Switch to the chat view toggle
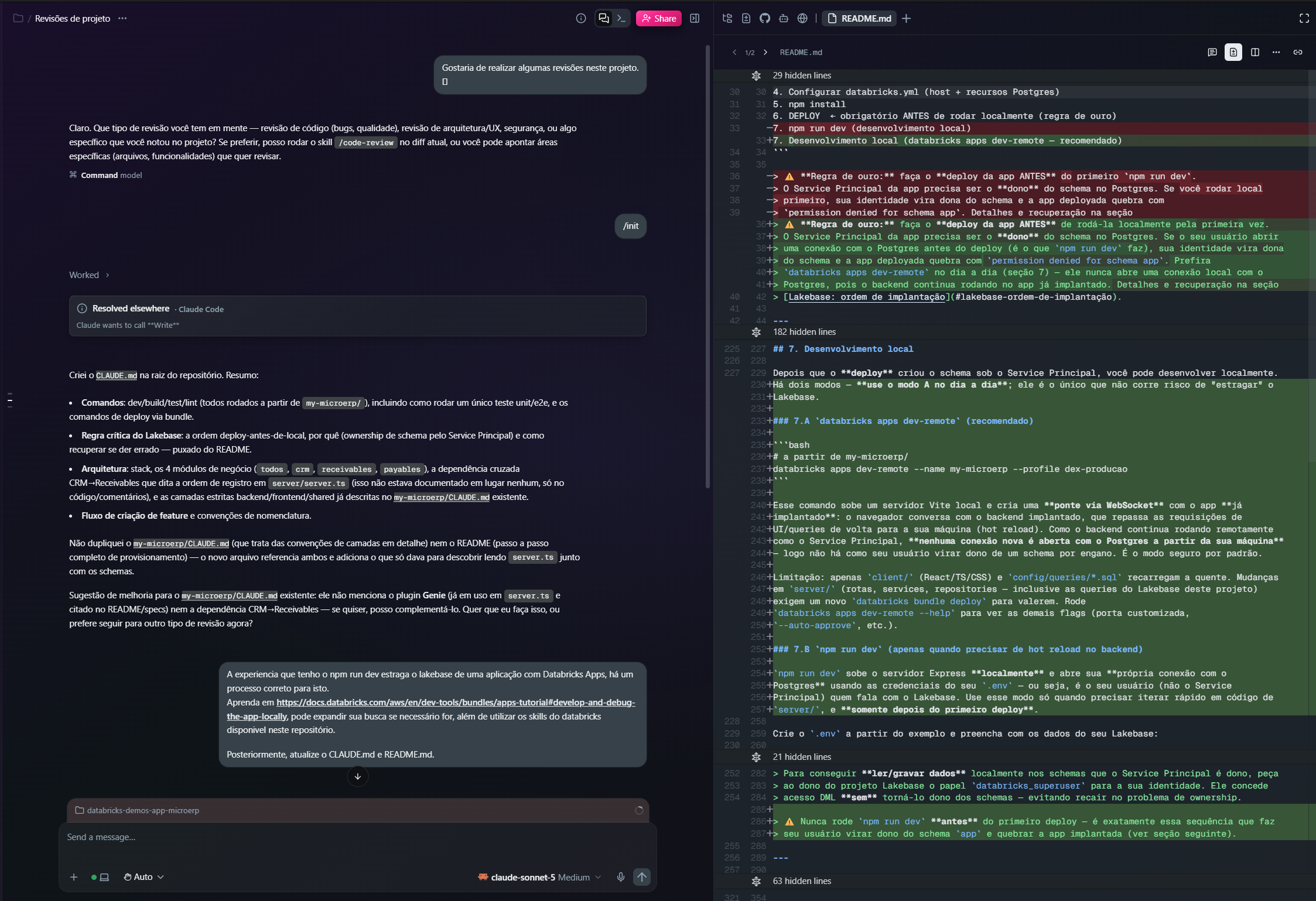This screenshot has height=901, width=1316. pyautogui.click(x=603, y=18)
